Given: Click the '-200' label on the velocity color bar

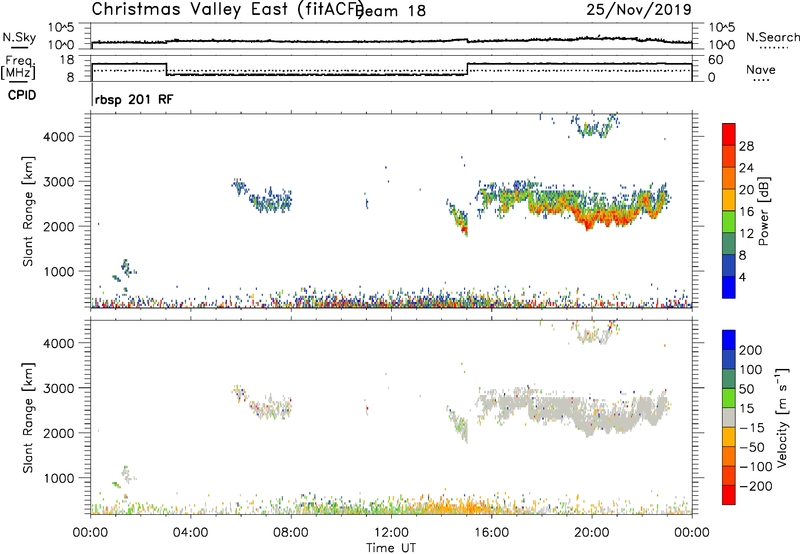Looking at the screenshot, I should (x=755, y=486).
